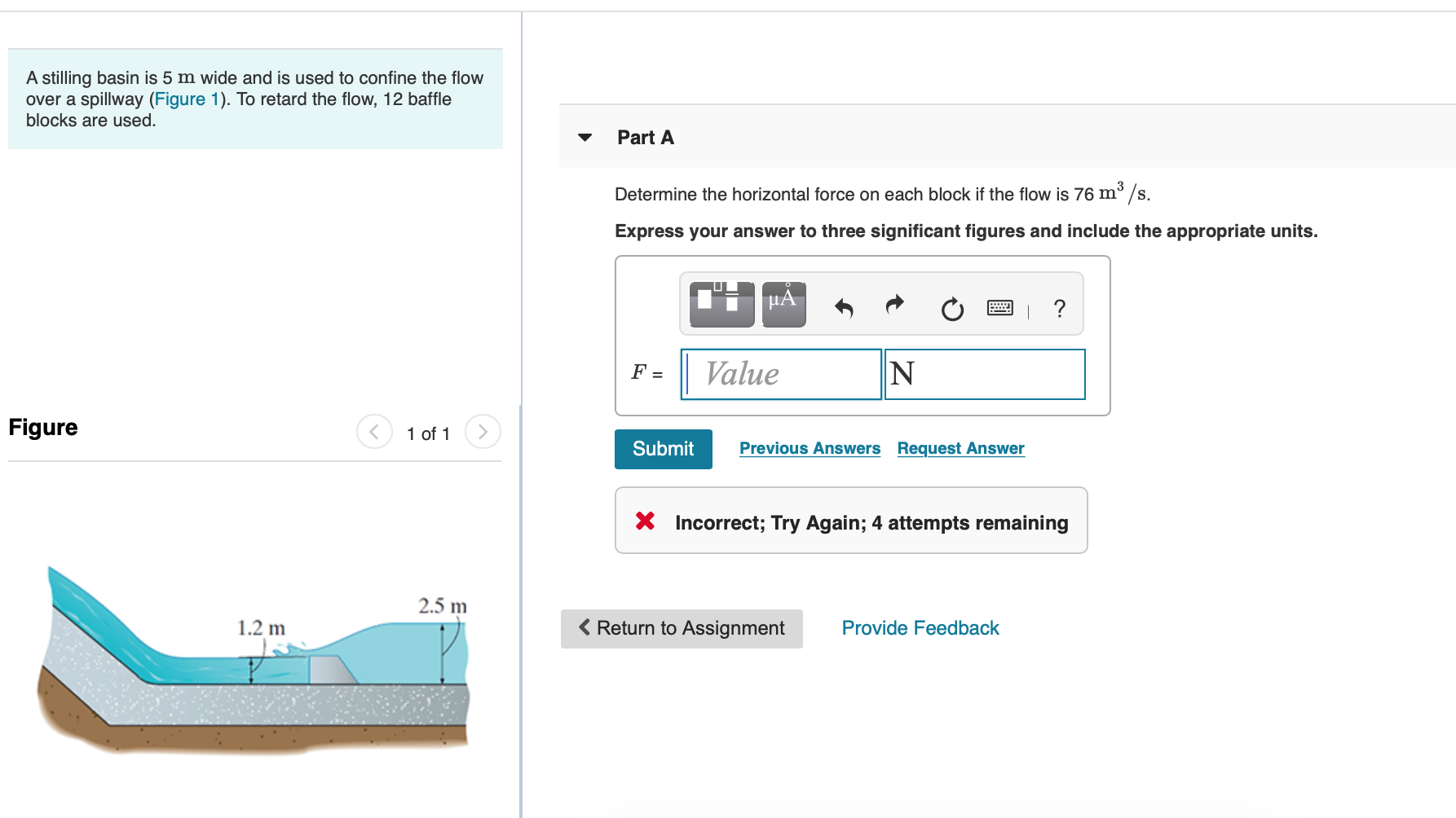Open help question mark icon
Image resolution: width=1456 pixels, height=818 pixels.
(x=1059, y=308)
